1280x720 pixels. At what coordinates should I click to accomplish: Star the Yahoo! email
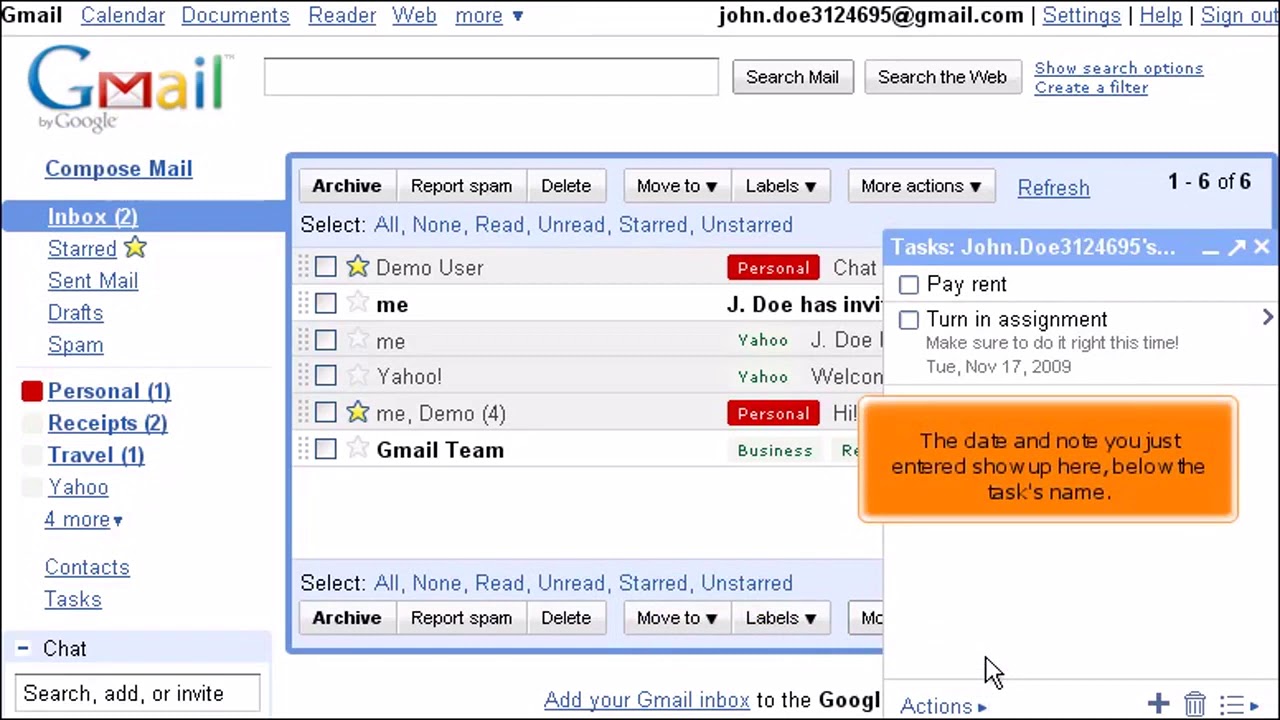357,376
